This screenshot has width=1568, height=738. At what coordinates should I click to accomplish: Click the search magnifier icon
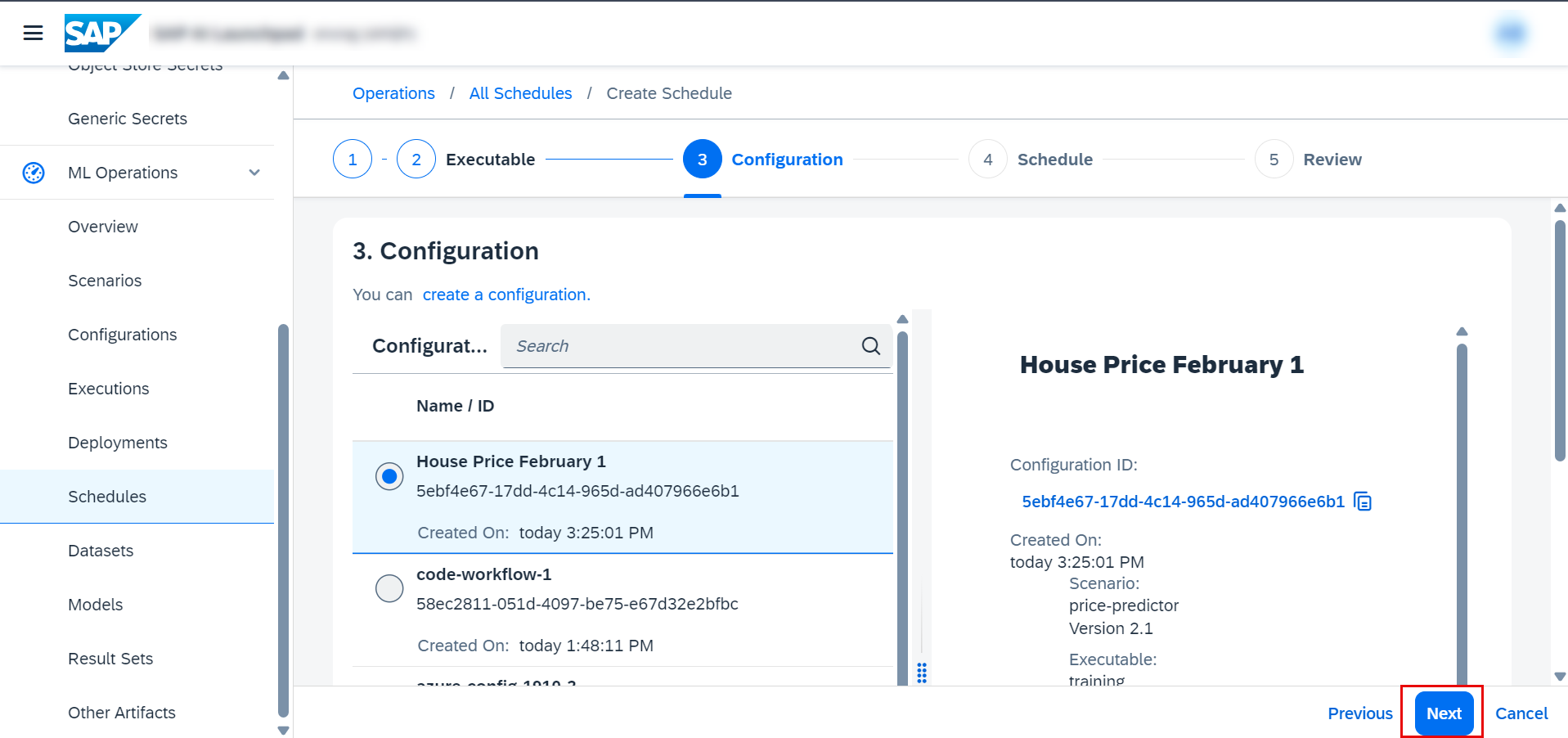(870, 346)
